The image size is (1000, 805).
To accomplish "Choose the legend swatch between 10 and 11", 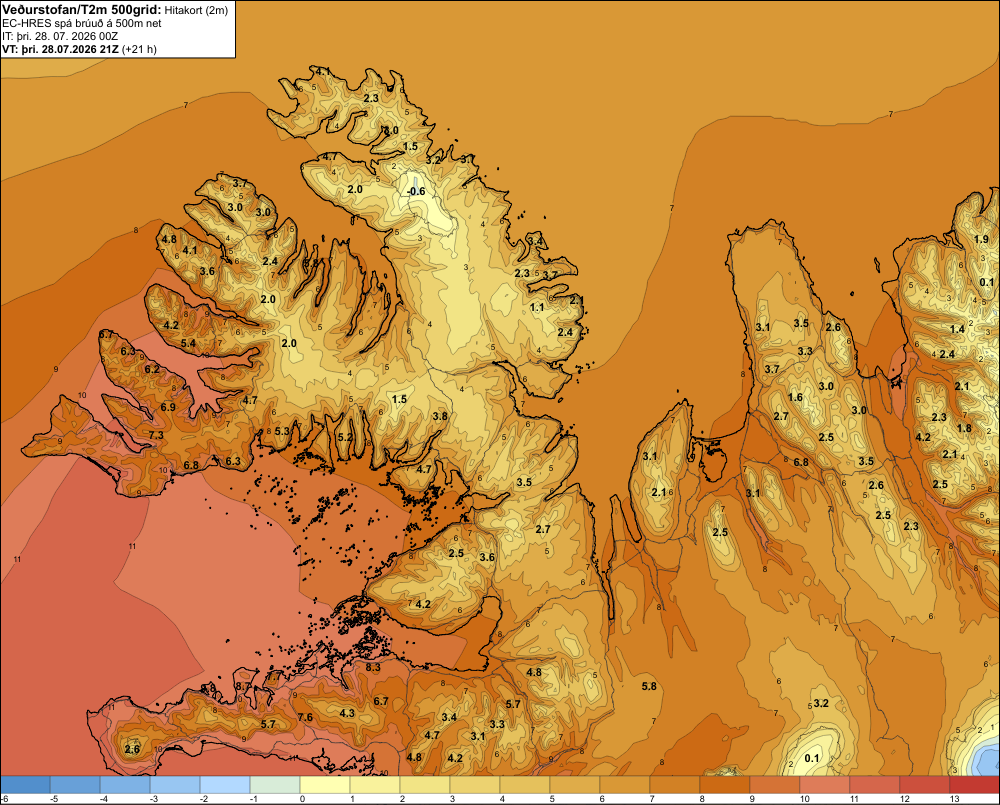I will (825, 784).
